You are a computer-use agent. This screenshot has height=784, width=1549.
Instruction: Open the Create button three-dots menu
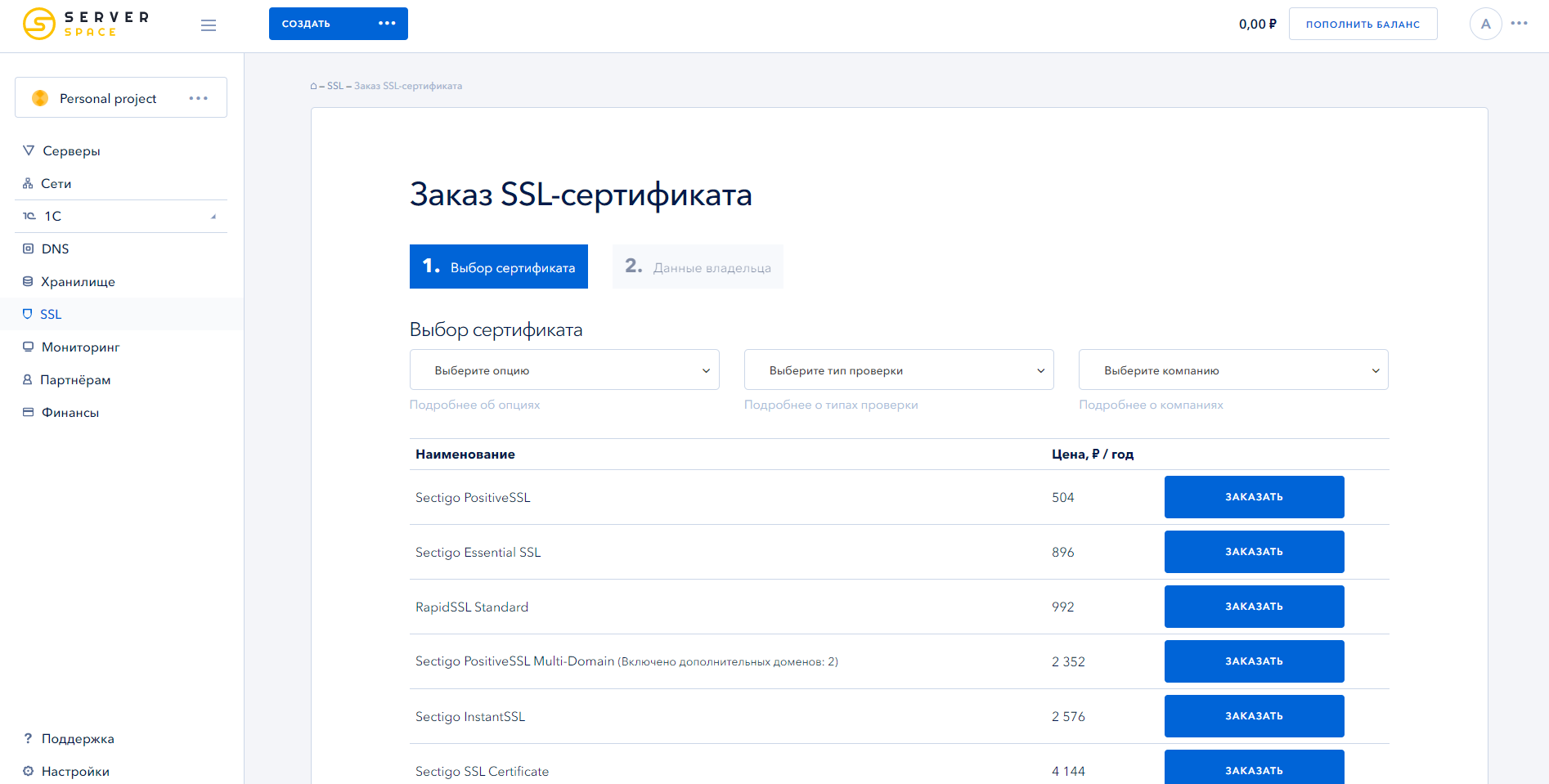pos(387,23)
